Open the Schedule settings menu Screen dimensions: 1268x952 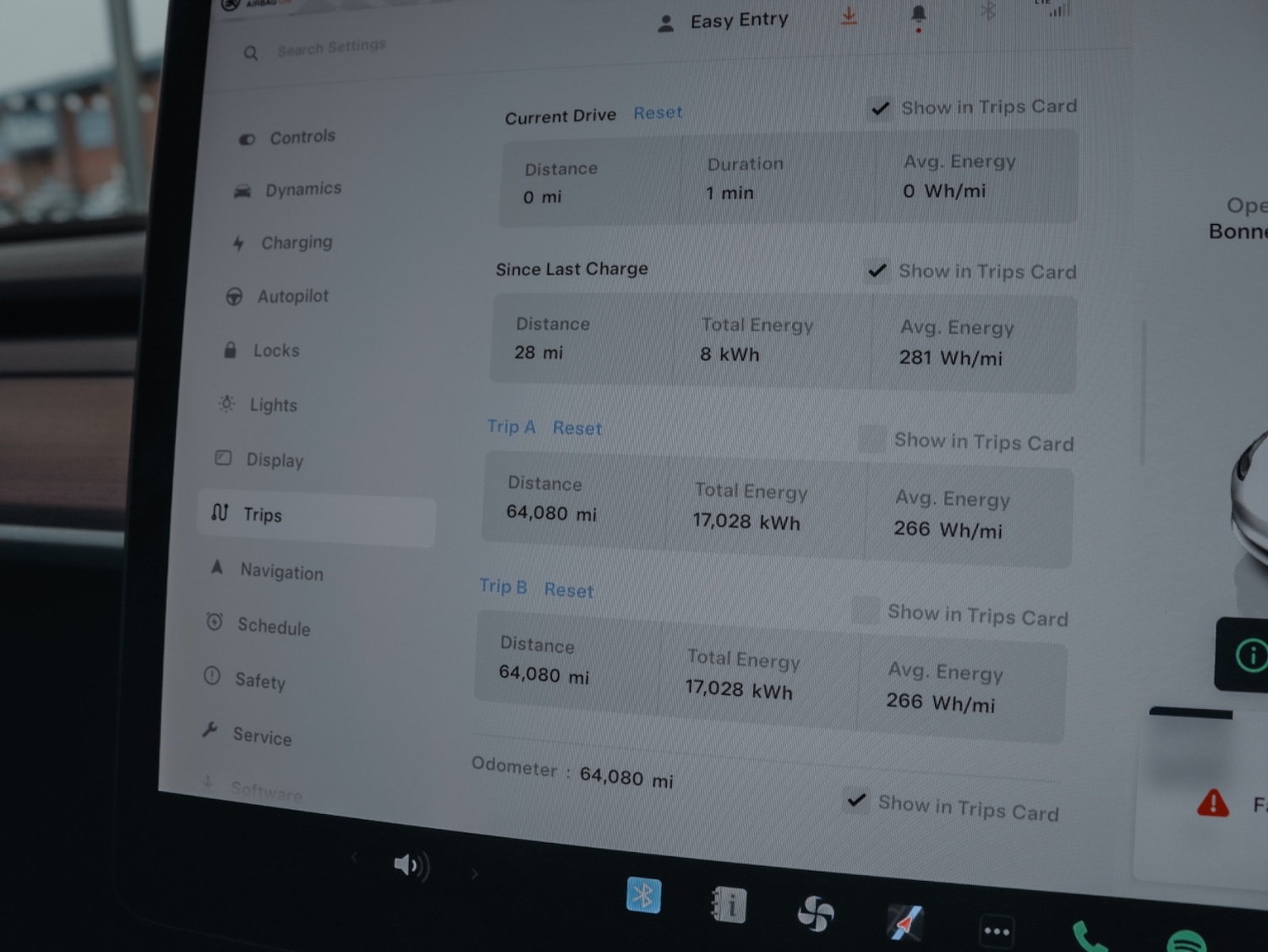tap(259, 626)
